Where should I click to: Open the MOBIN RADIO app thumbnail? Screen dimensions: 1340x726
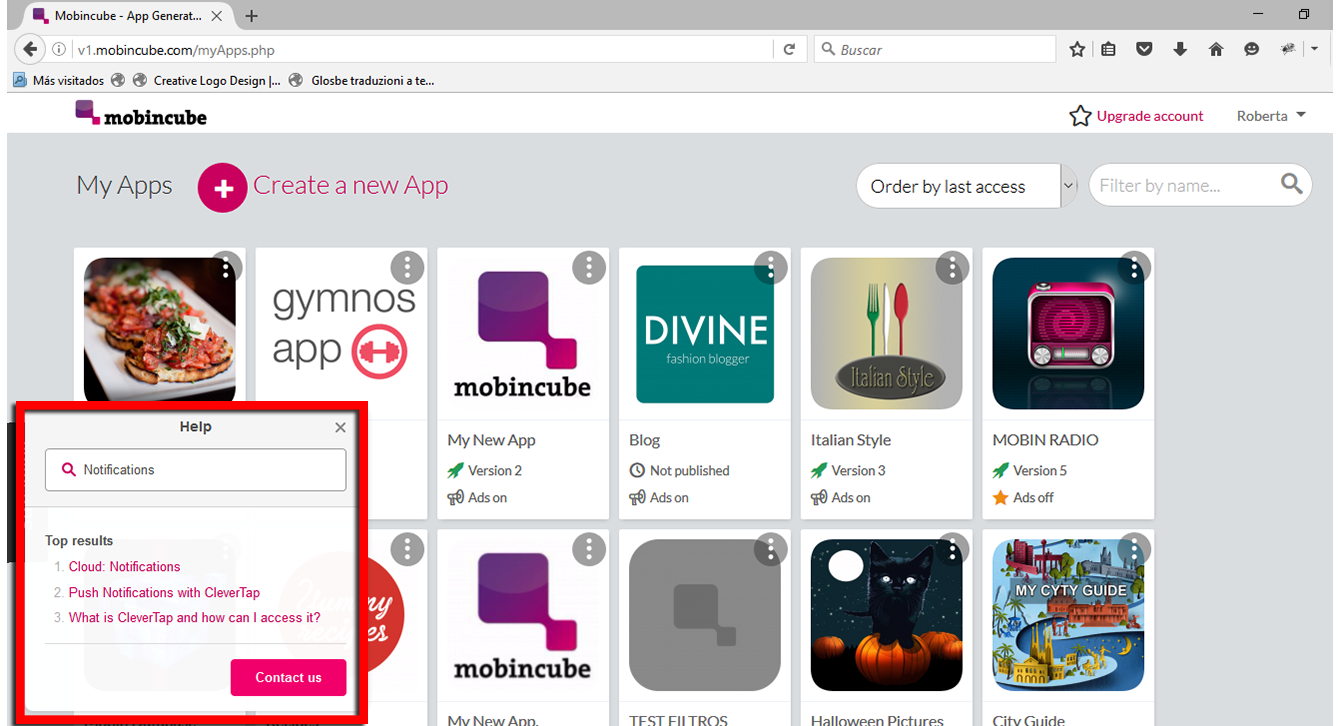point(1068,334)
